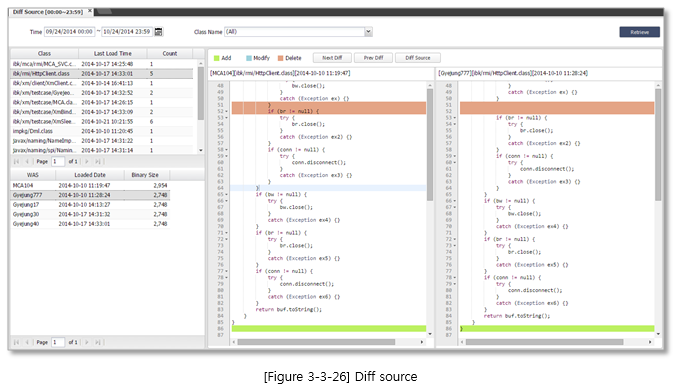The width and height of the screenshot is (691, 387).
Task: Go to previous page of WAS list
Action: (x=27, y=342)
